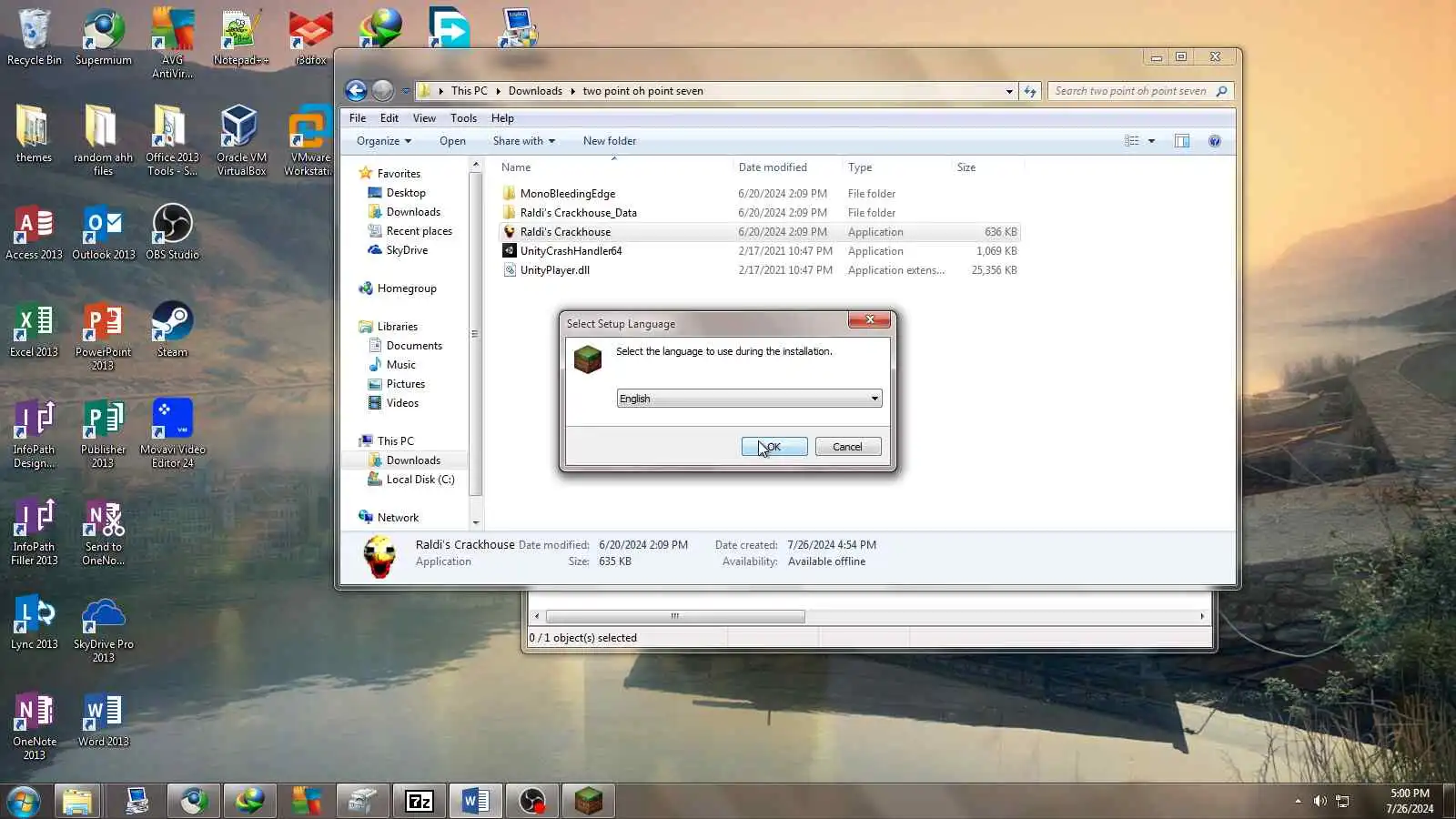
Task: Sort files by the Name column header
Action: (x=614, y=167)
